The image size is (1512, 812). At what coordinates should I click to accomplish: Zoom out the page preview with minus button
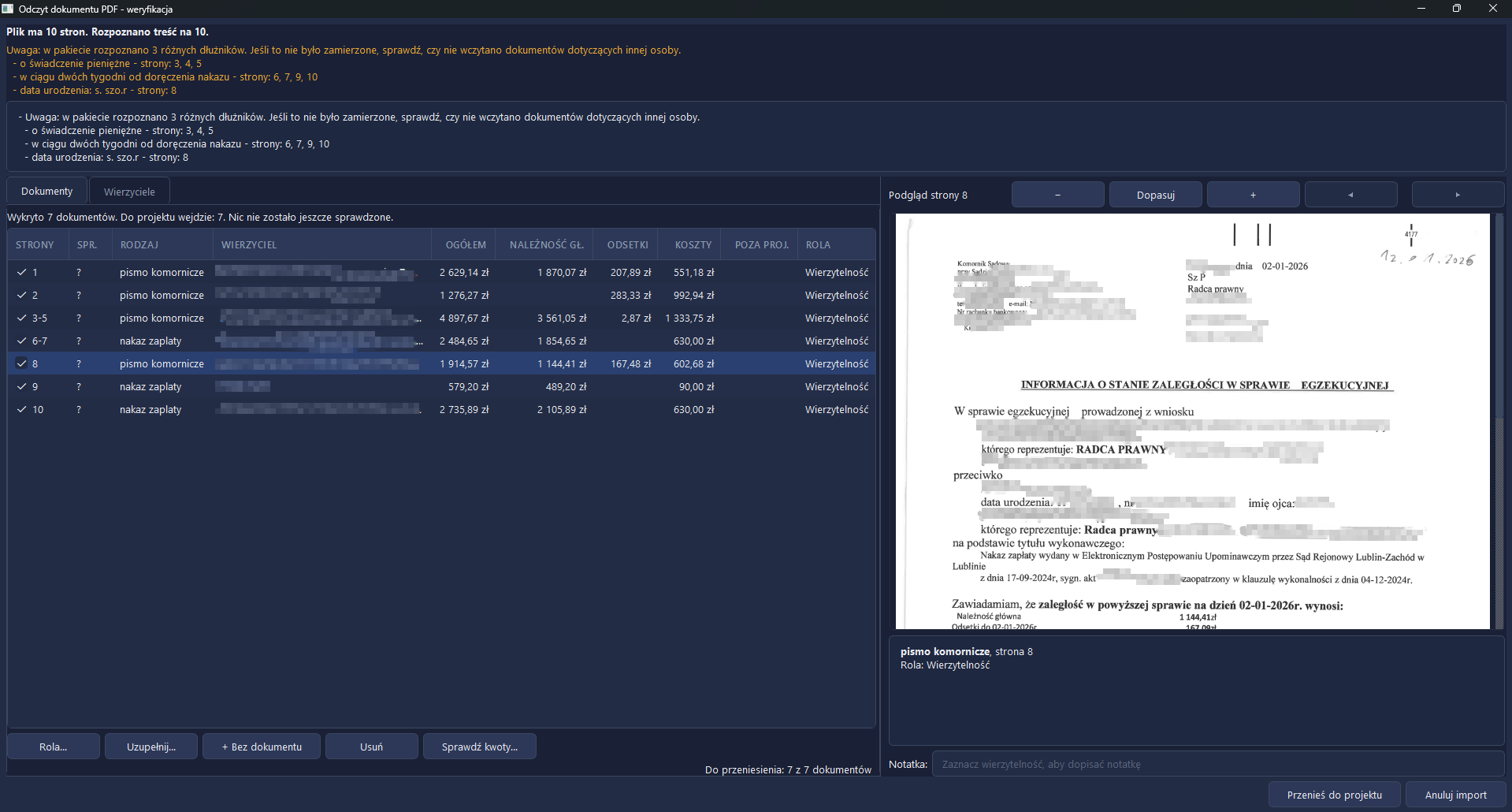[1057, 195]
